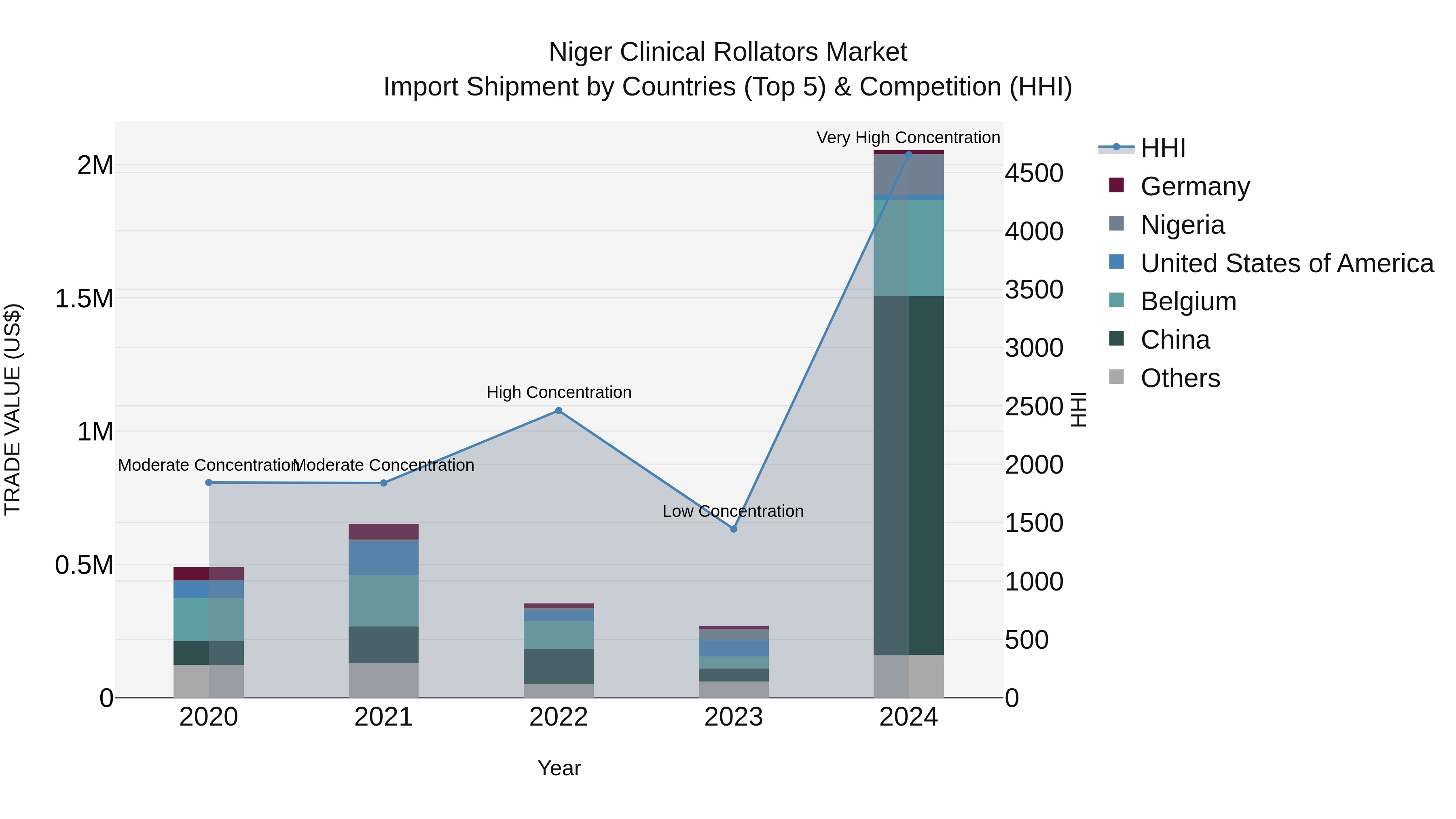Toggle the HHI line legend entry
Viewport: 1456px width, 819px height.
[1142, 148]
